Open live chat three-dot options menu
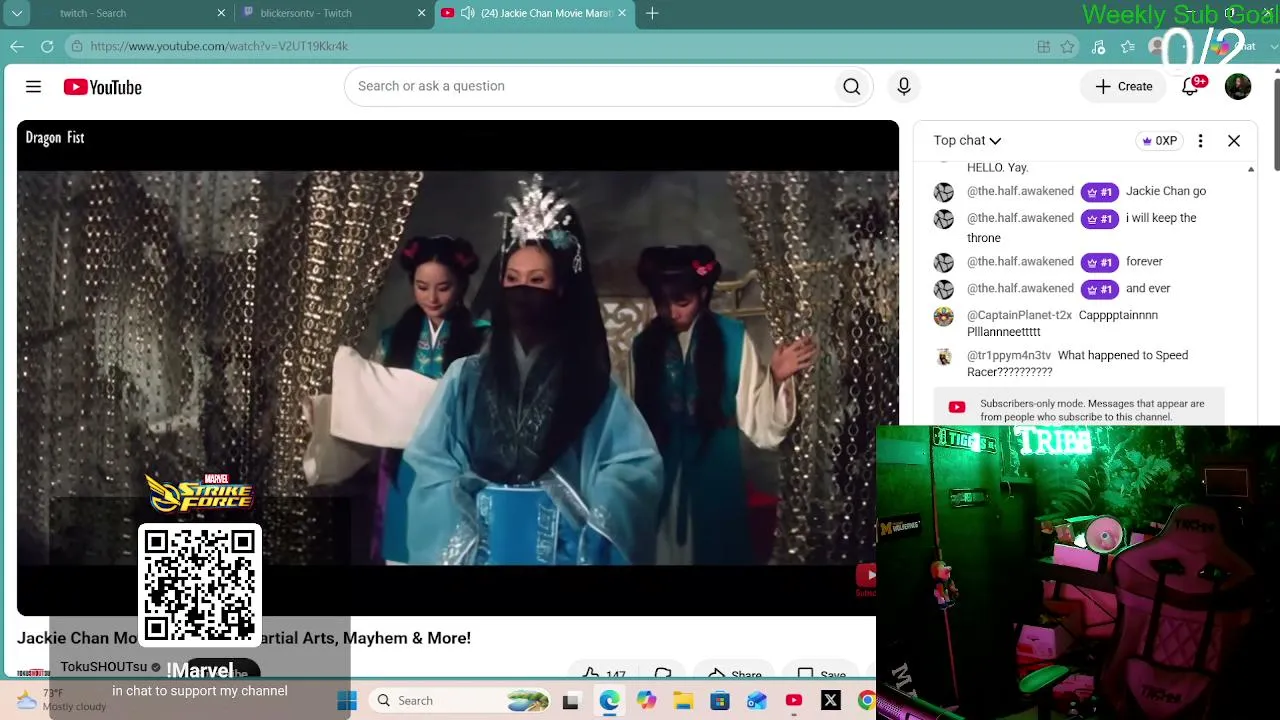Screen dimensions: 1280x720 (1200, 141)
